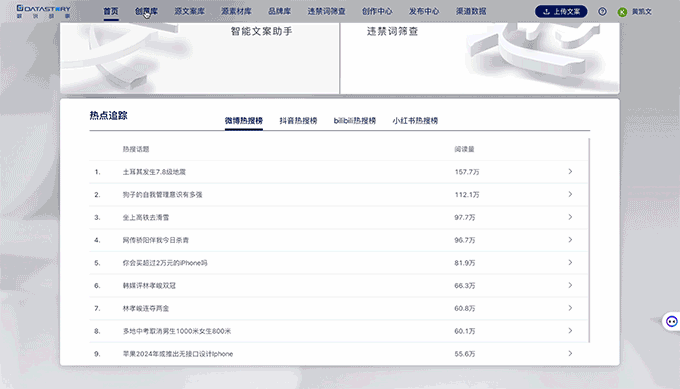Click topic 网传骄阳伴我今日杀青
Image resolution: width=680 pixels, height=389 pixels.
click(x=155, y=240)
